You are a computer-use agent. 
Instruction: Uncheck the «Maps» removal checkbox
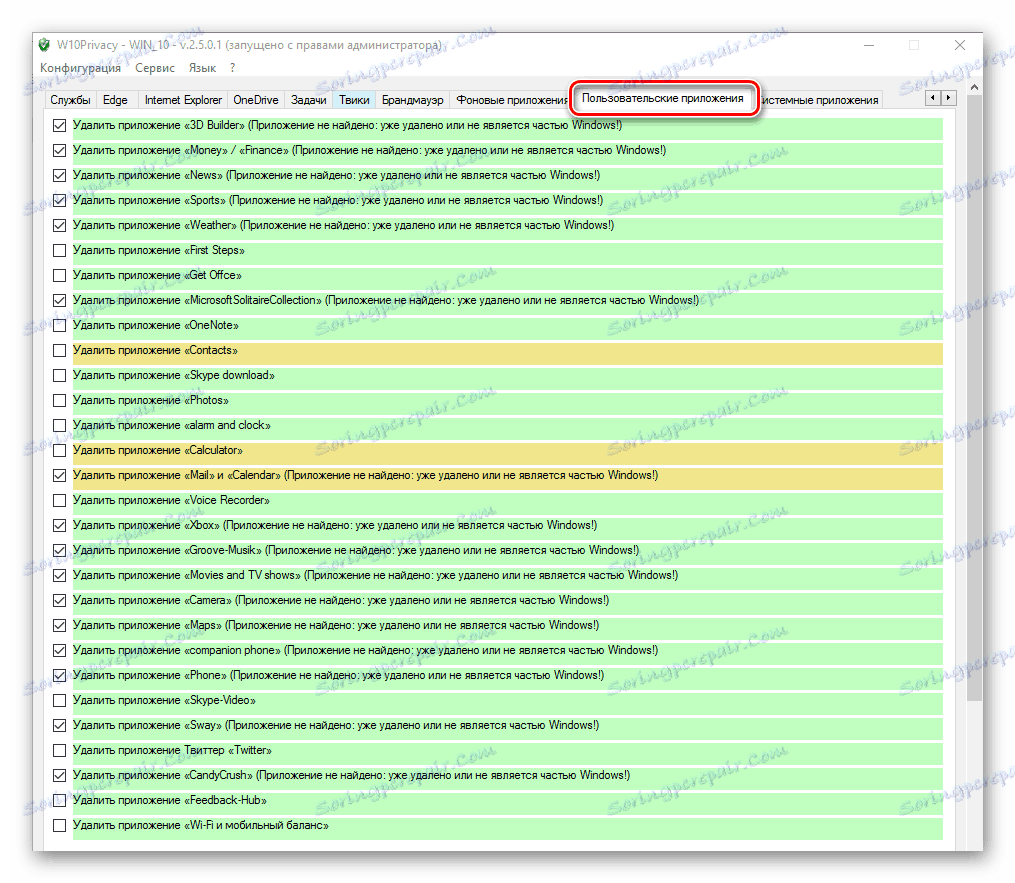(60, 625)
